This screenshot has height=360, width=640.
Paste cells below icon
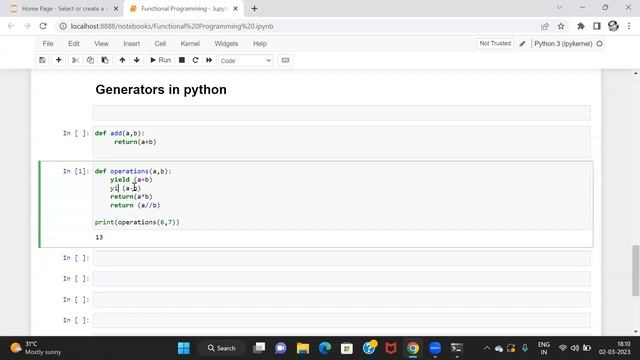click(x=105, y=60)
